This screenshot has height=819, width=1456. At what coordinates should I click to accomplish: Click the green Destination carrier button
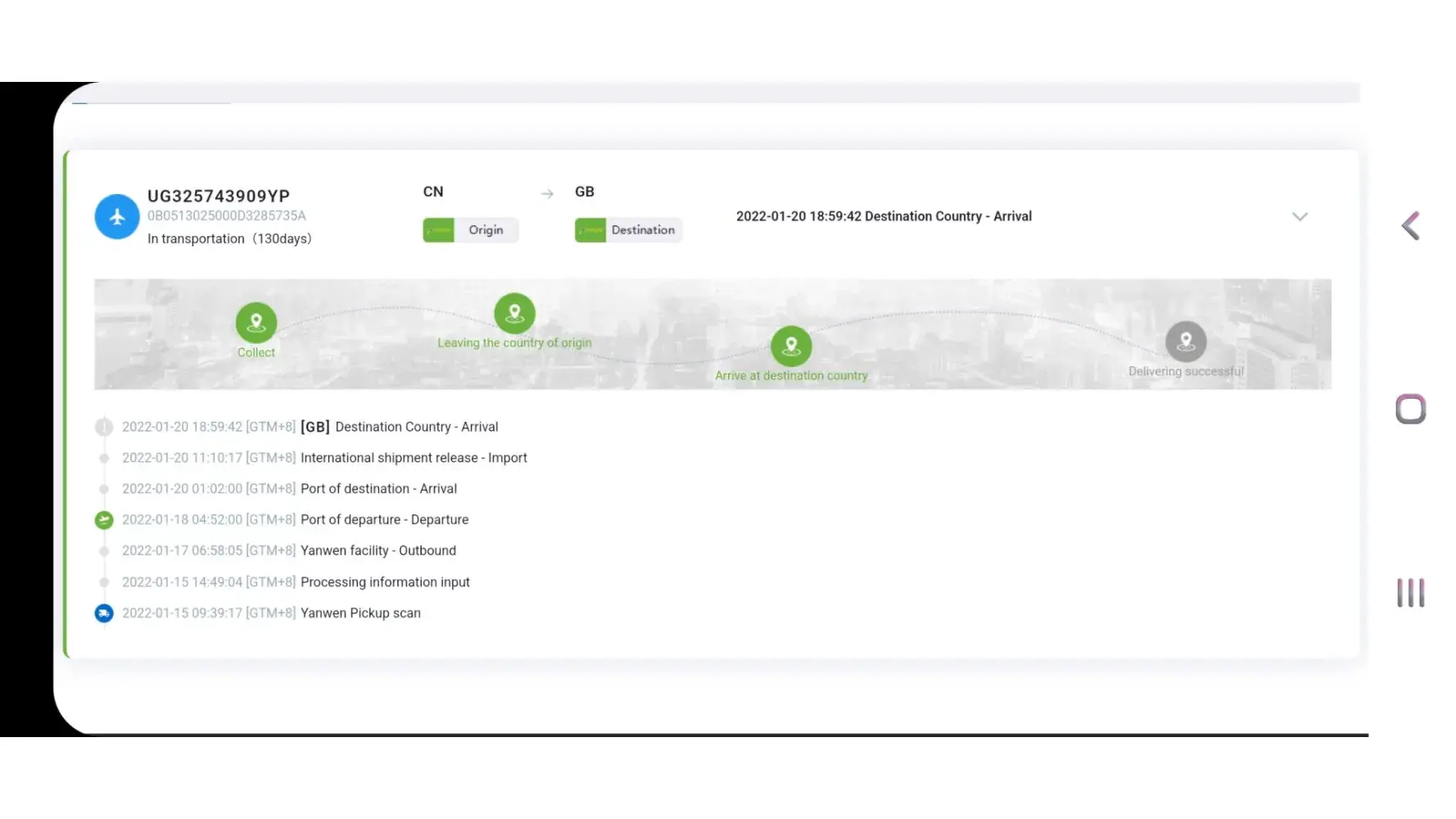pyautogui.click(x=629, y=230)
